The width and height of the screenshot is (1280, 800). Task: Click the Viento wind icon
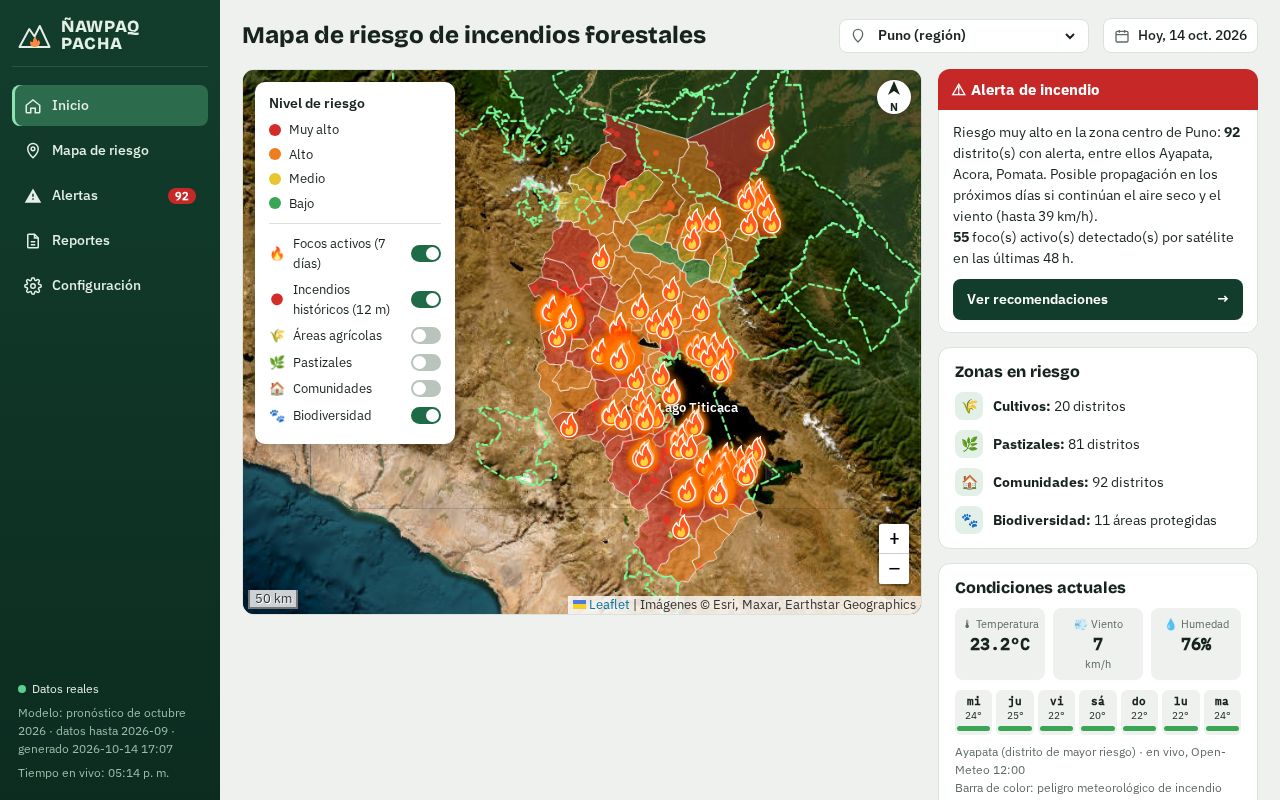pyautogui.click(x=1080, y=624)
